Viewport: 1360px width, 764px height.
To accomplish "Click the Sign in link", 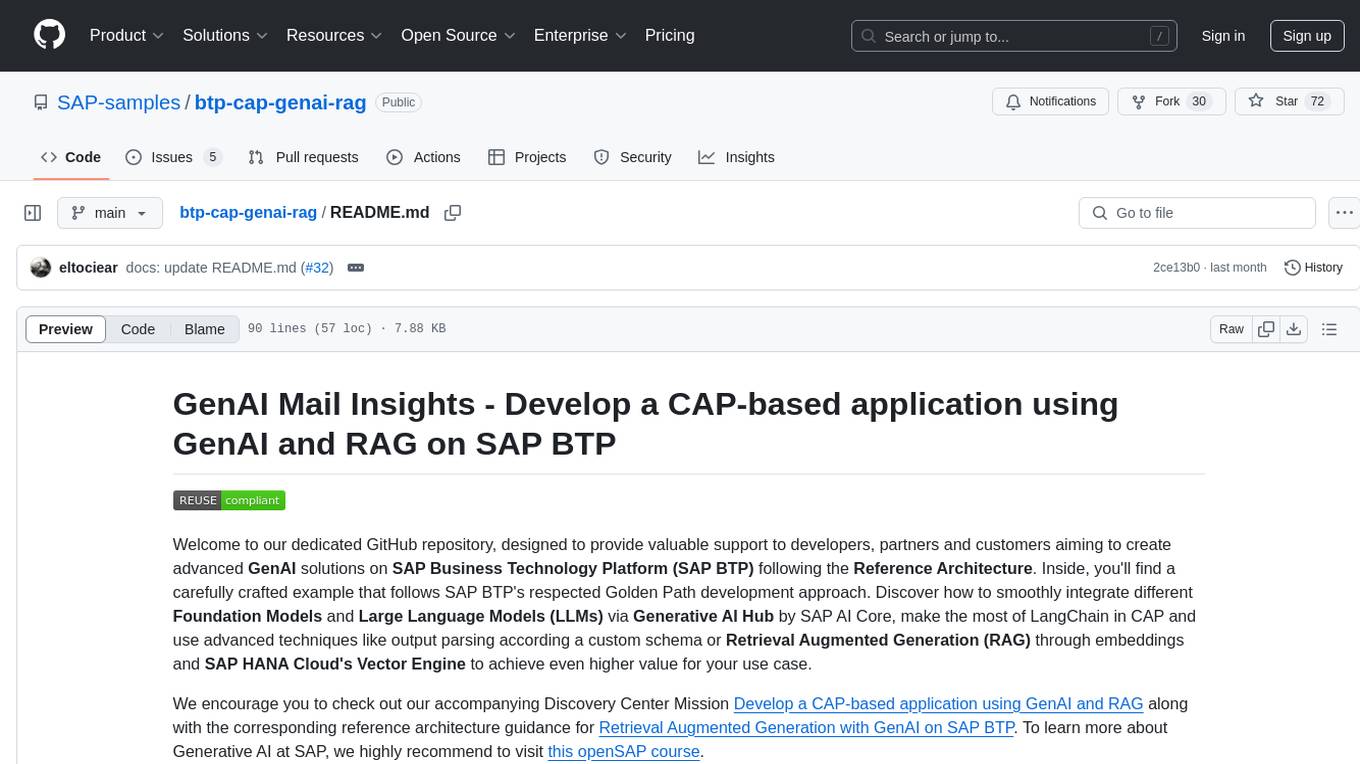I will tap(1223, 36).
